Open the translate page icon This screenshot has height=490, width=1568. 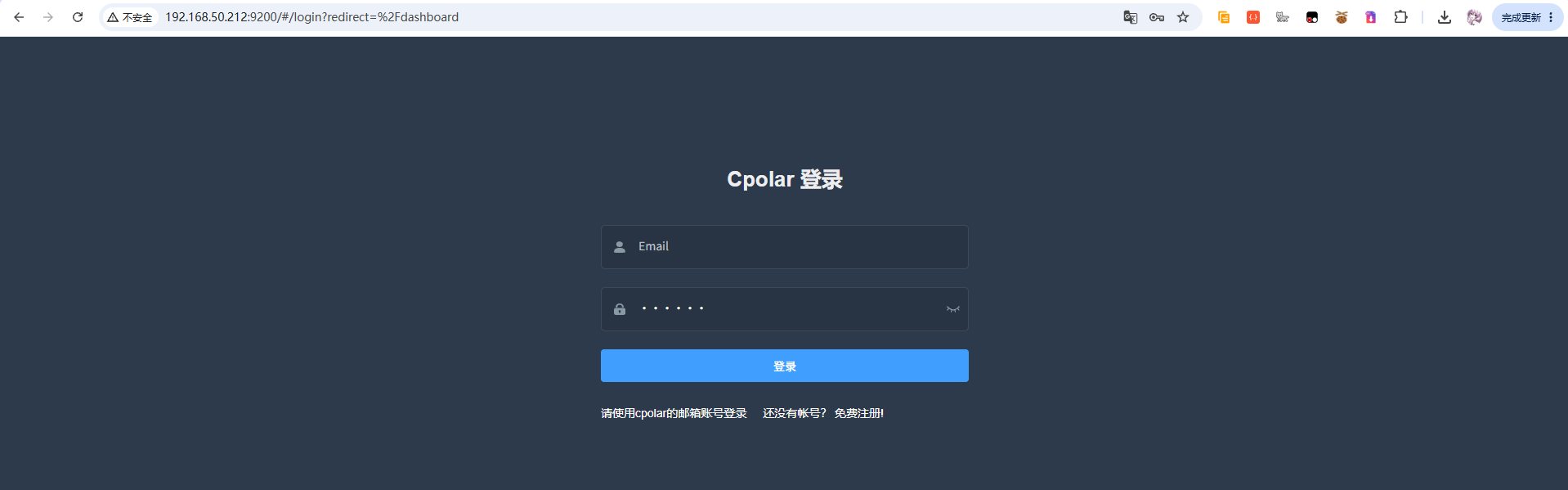(1131, 17)
